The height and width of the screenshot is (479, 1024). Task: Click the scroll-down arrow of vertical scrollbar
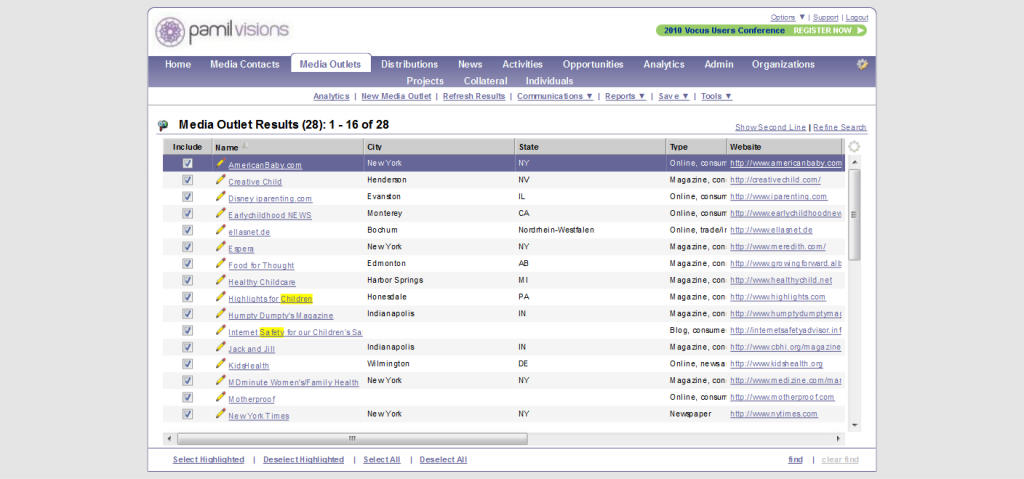854,425
